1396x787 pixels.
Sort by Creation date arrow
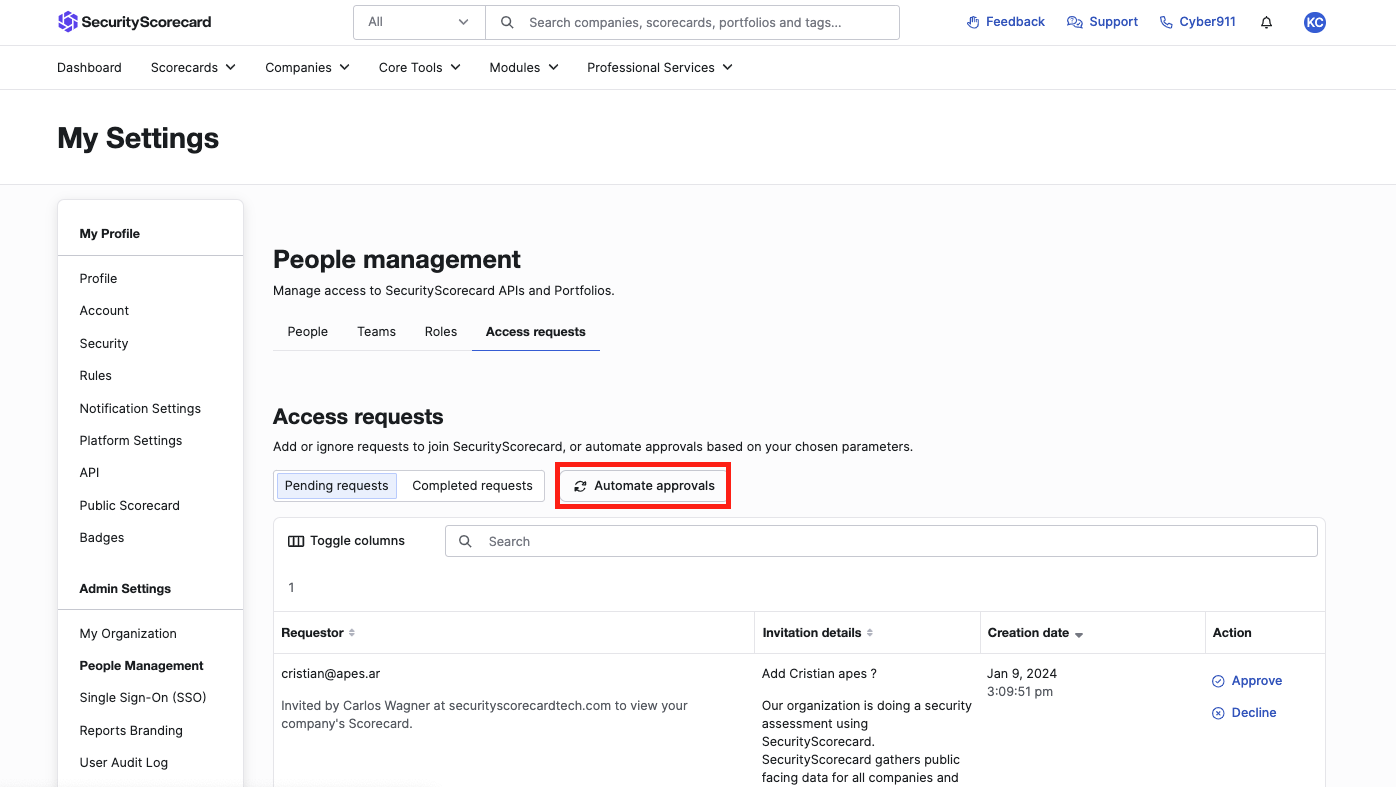[1079, 634]
